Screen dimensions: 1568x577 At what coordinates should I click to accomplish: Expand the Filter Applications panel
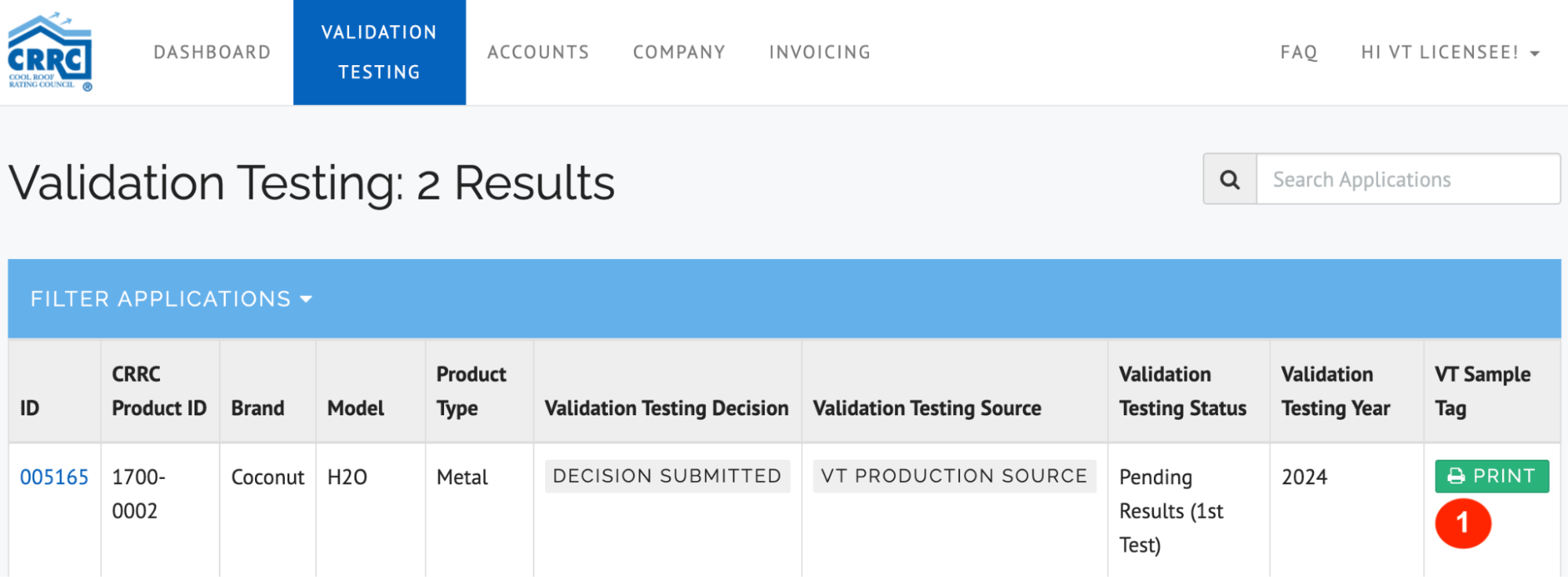(171, 299)
